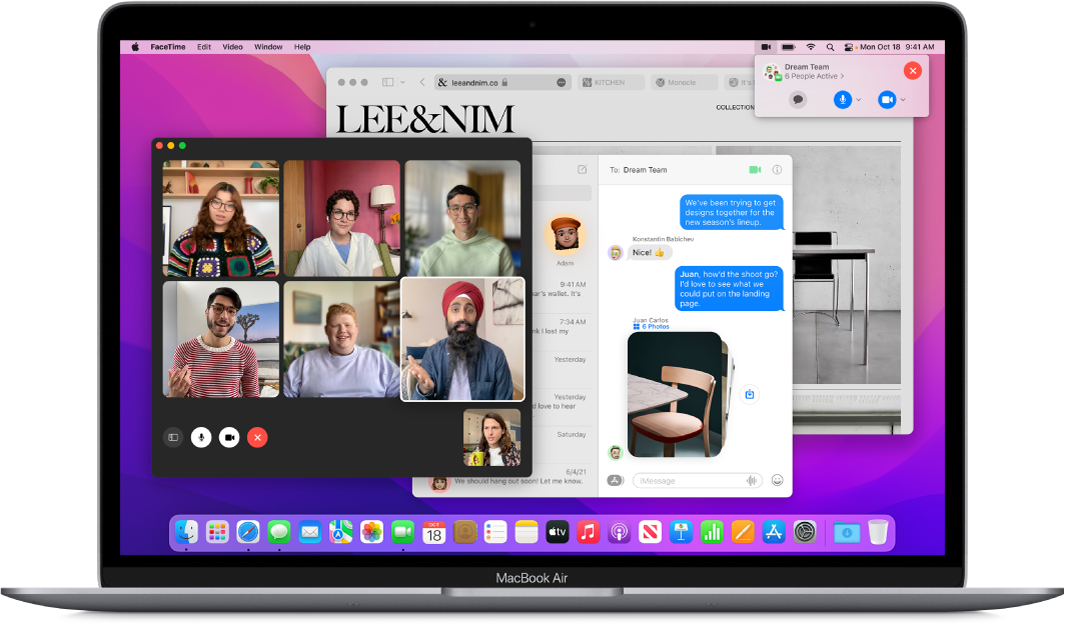Open Spotlight search in menu bar

click(830, 47)
